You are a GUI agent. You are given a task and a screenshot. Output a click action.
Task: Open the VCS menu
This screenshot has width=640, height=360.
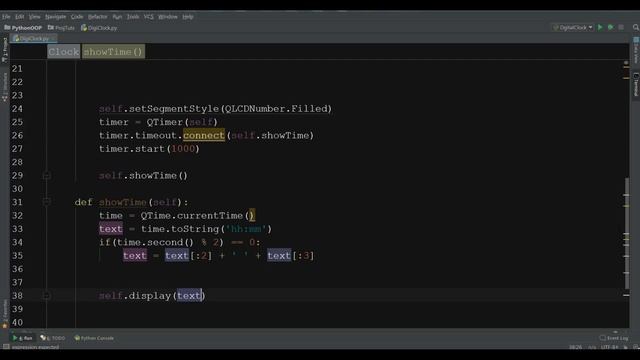(x=149, y=17)
